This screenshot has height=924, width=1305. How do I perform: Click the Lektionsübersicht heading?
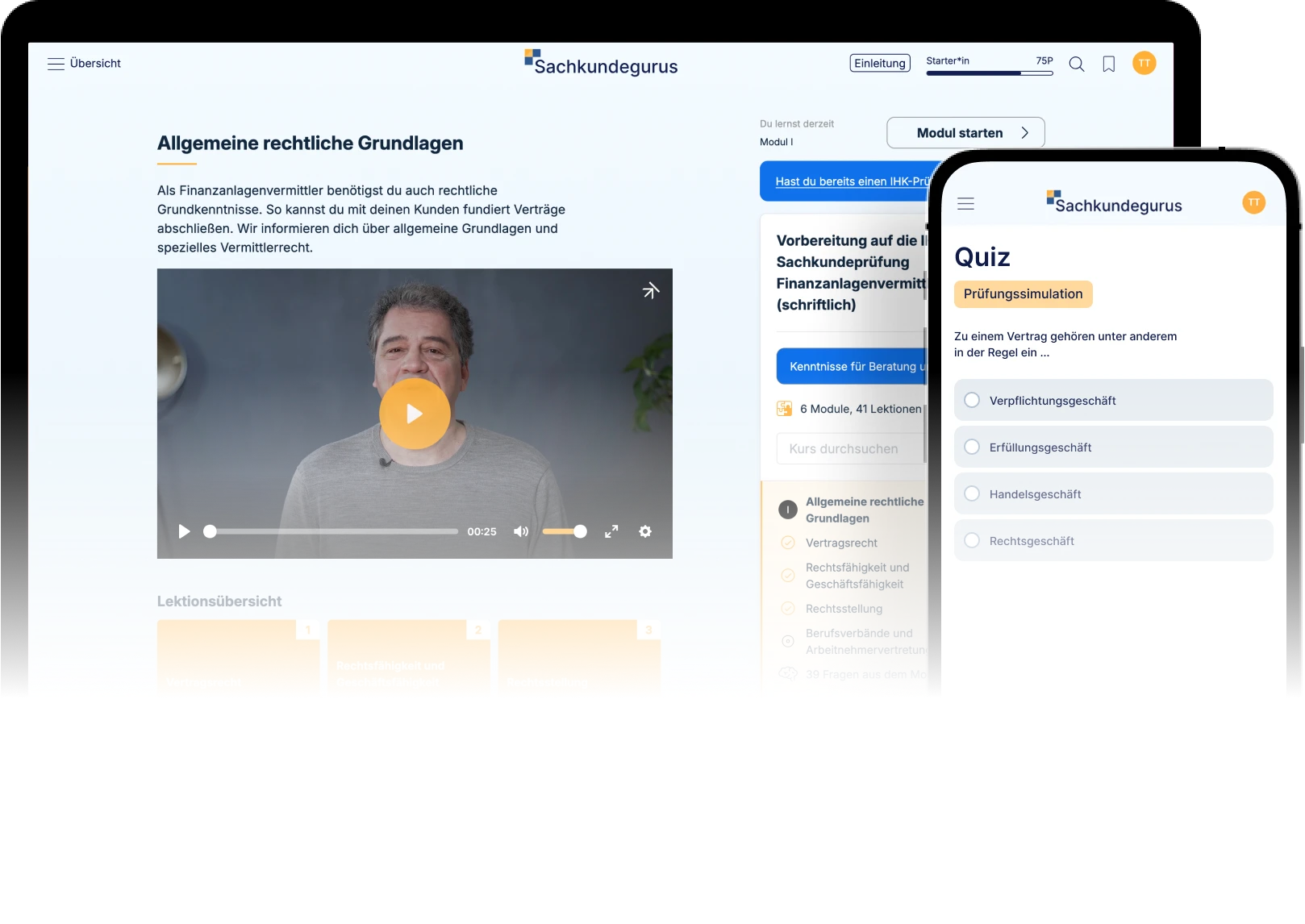(219, 601)
